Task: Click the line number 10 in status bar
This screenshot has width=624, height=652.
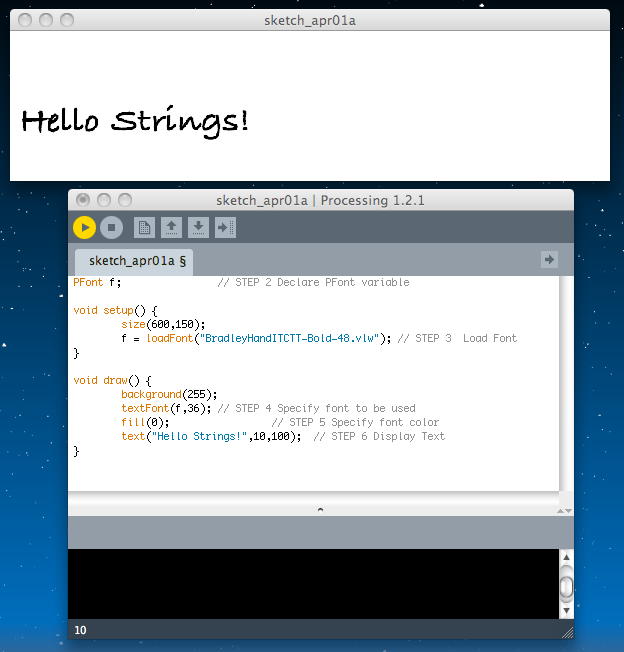Action: click(80, 630)
